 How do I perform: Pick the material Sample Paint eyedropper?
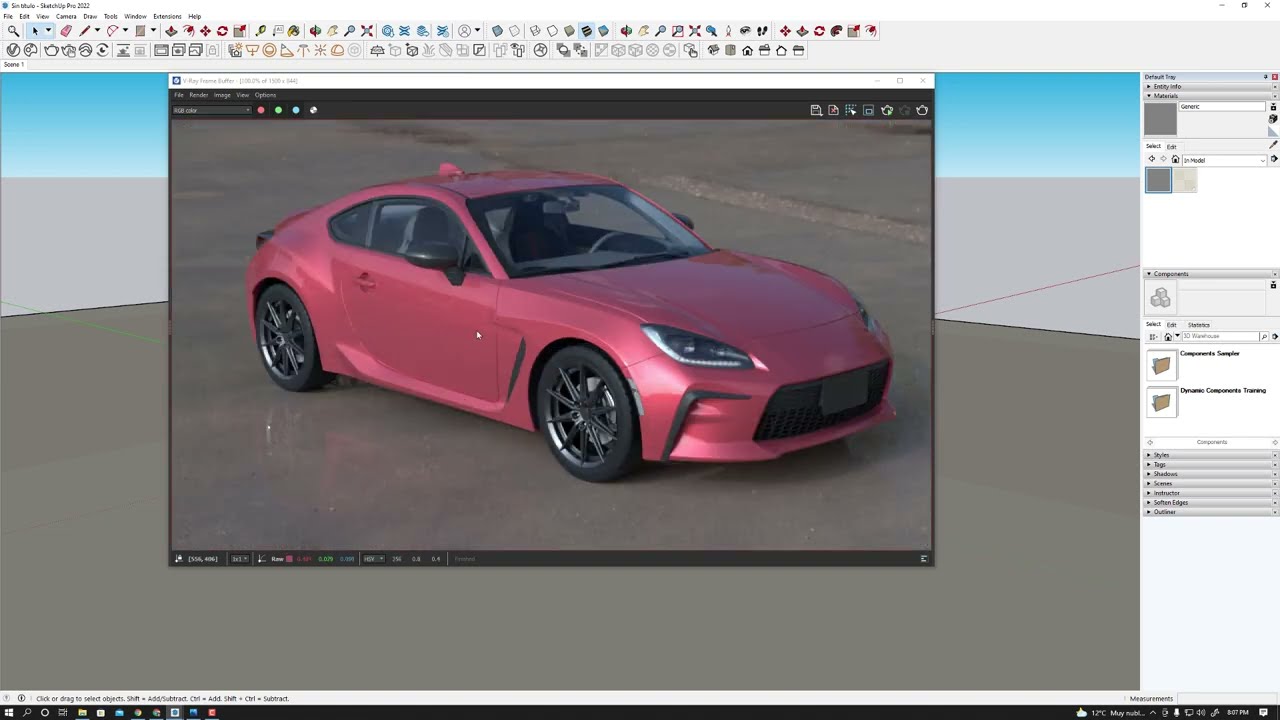coord(1273,145)
